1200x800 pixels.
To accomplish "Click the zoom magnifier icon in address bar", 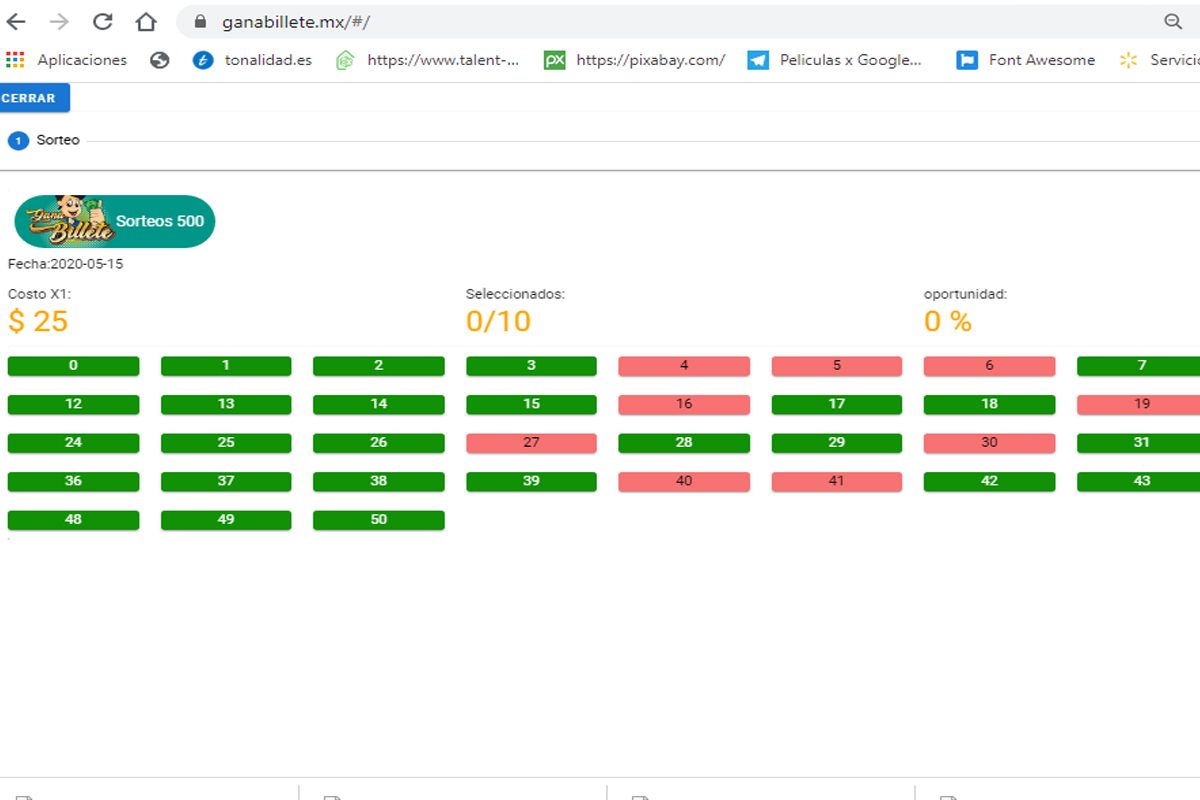I will point(1173,22).
